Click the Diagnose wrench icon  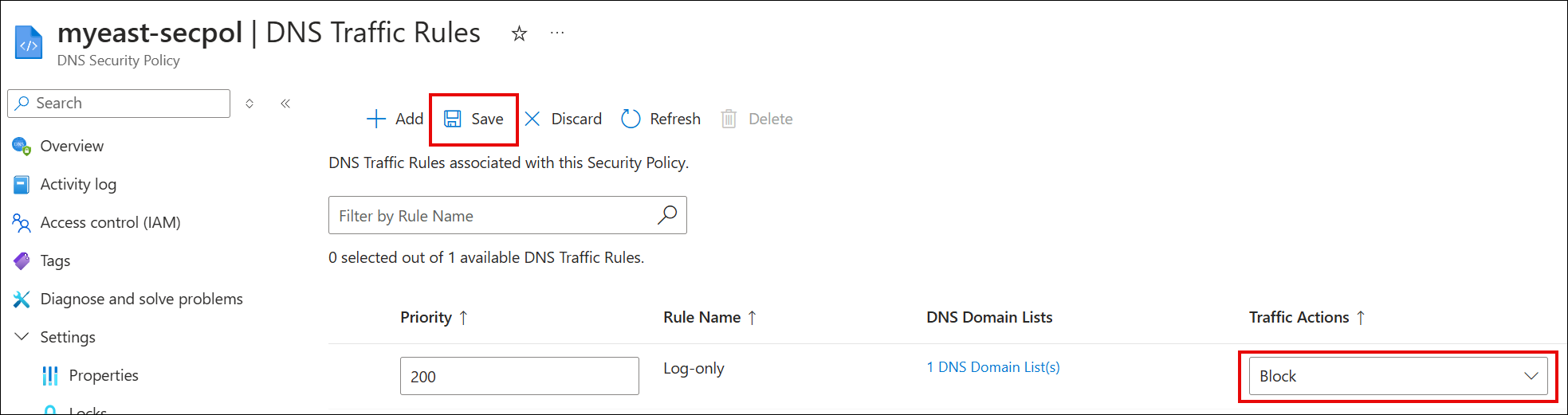coord(22,299)
